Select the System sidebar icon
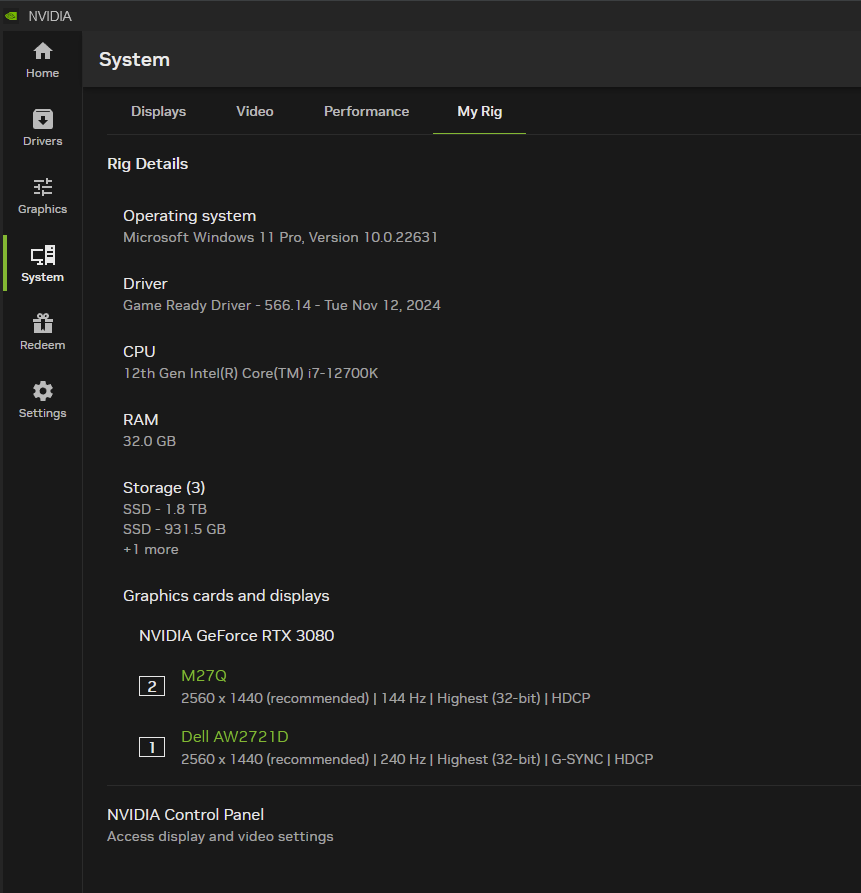 [42, 255]
